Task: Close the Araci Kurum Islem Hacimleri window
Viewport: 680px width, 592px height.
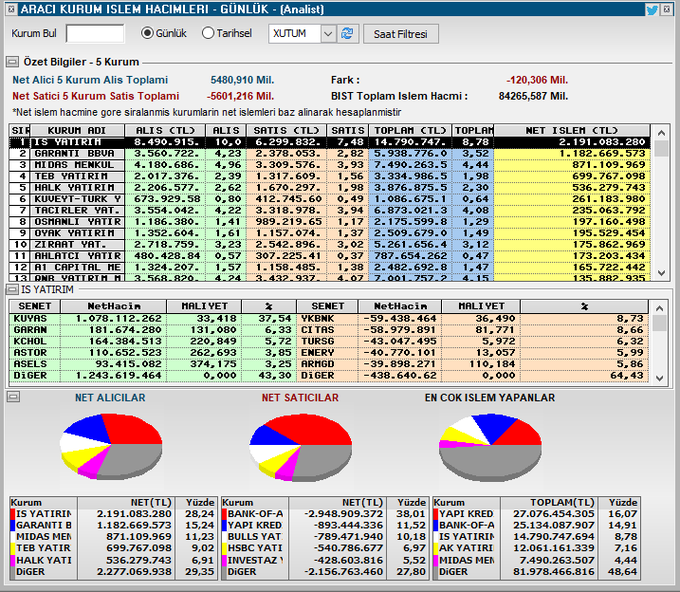Action: click(x=667, y=9)
